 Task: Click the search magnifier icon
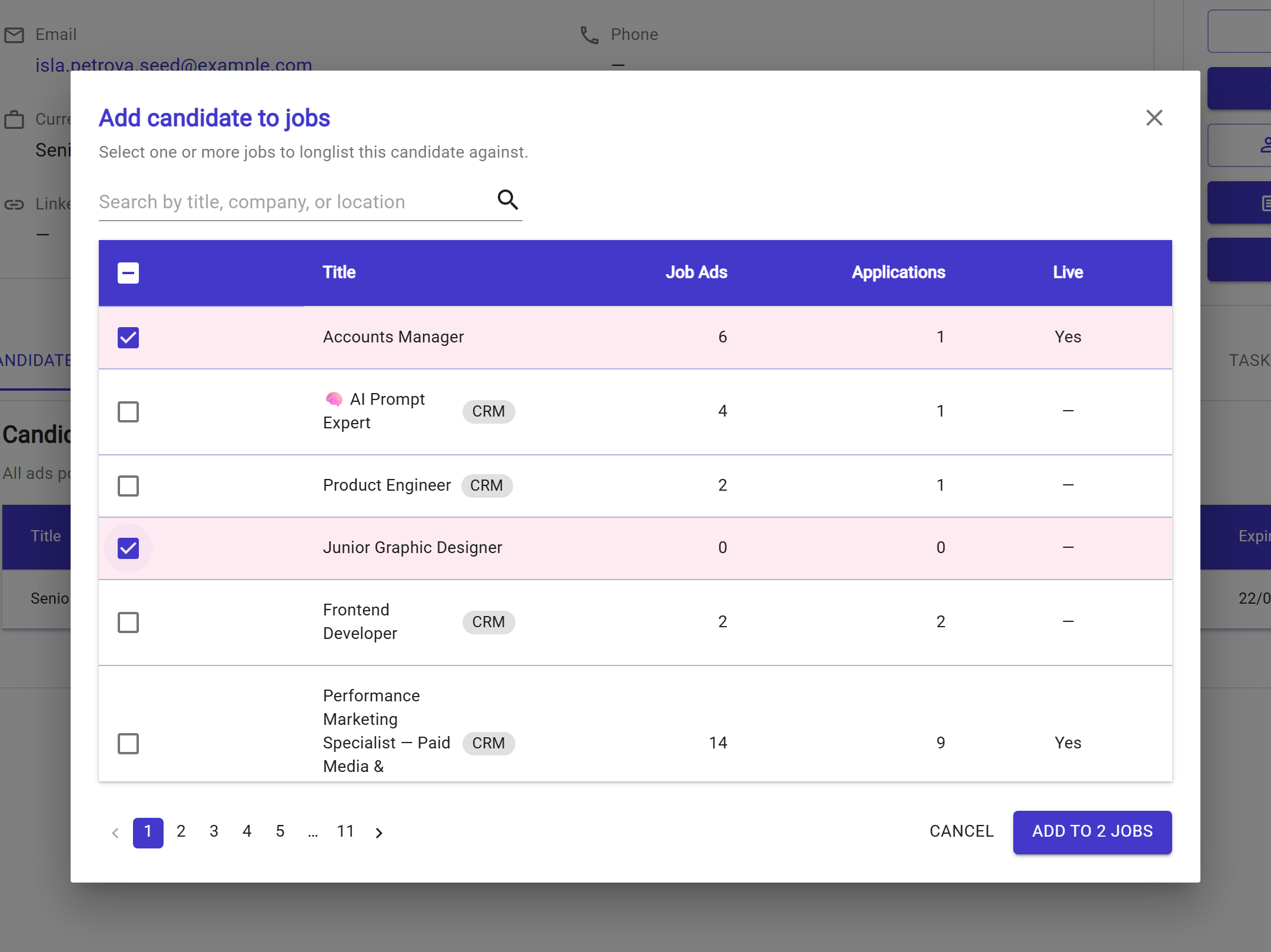coord(508,200)
